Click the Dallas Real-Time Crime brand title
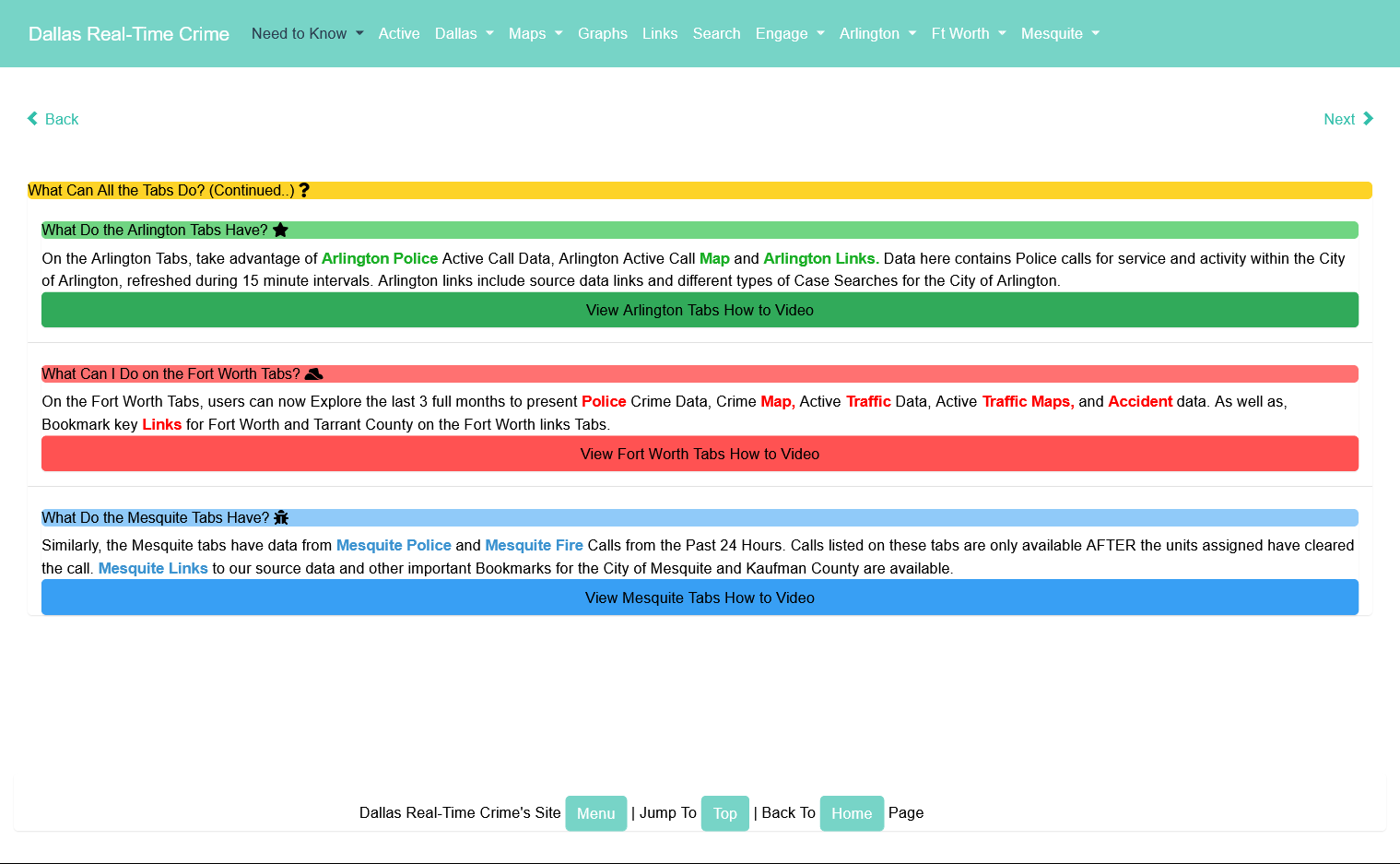1400x864 pixels. [x=129, y=34]
